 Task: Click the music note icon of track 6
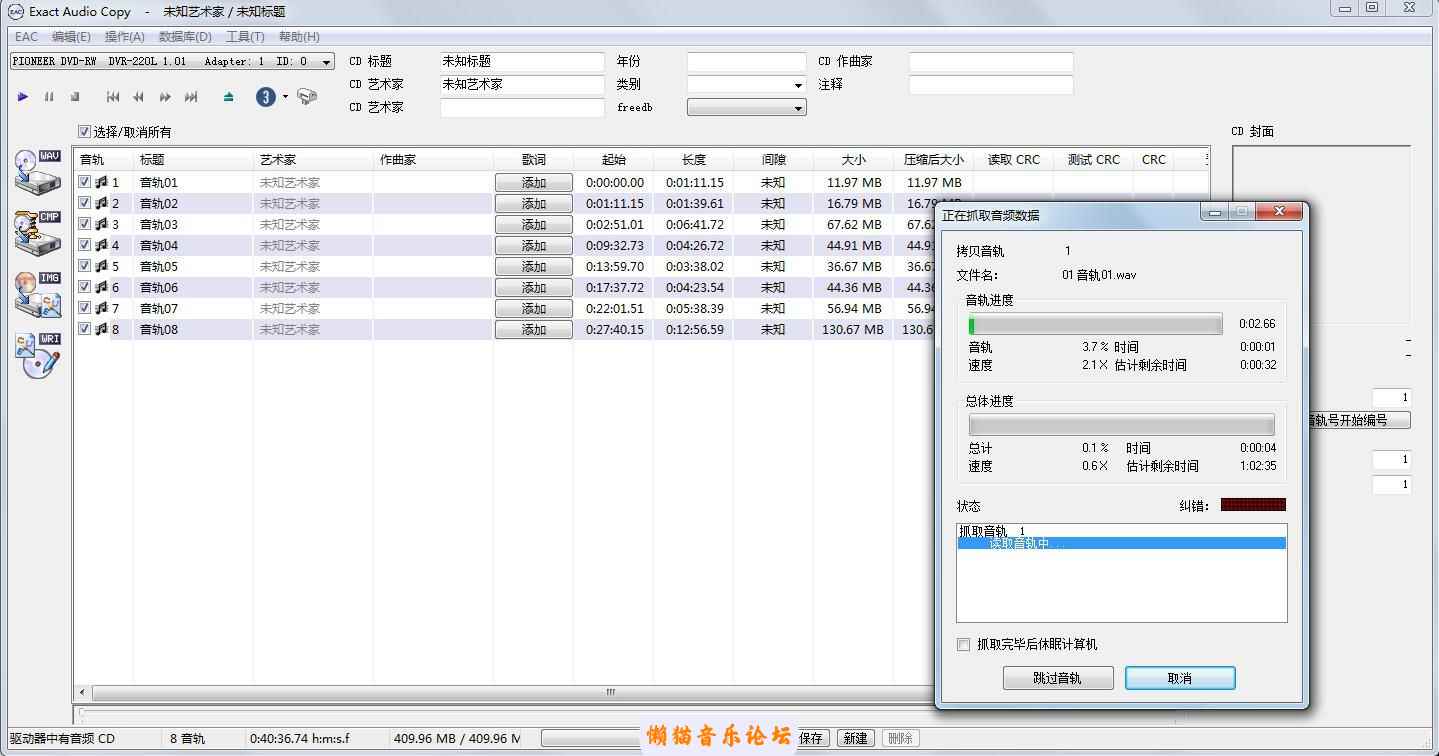(101, 287)
